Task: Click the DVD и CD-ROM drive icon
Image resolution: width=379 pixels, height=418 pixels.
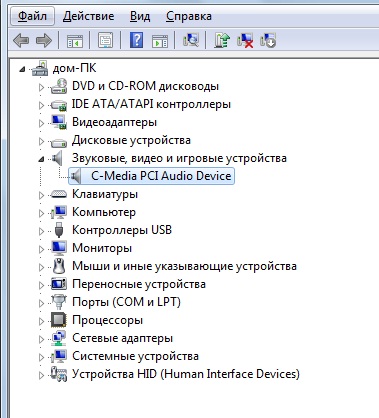Action: (59, 86)
